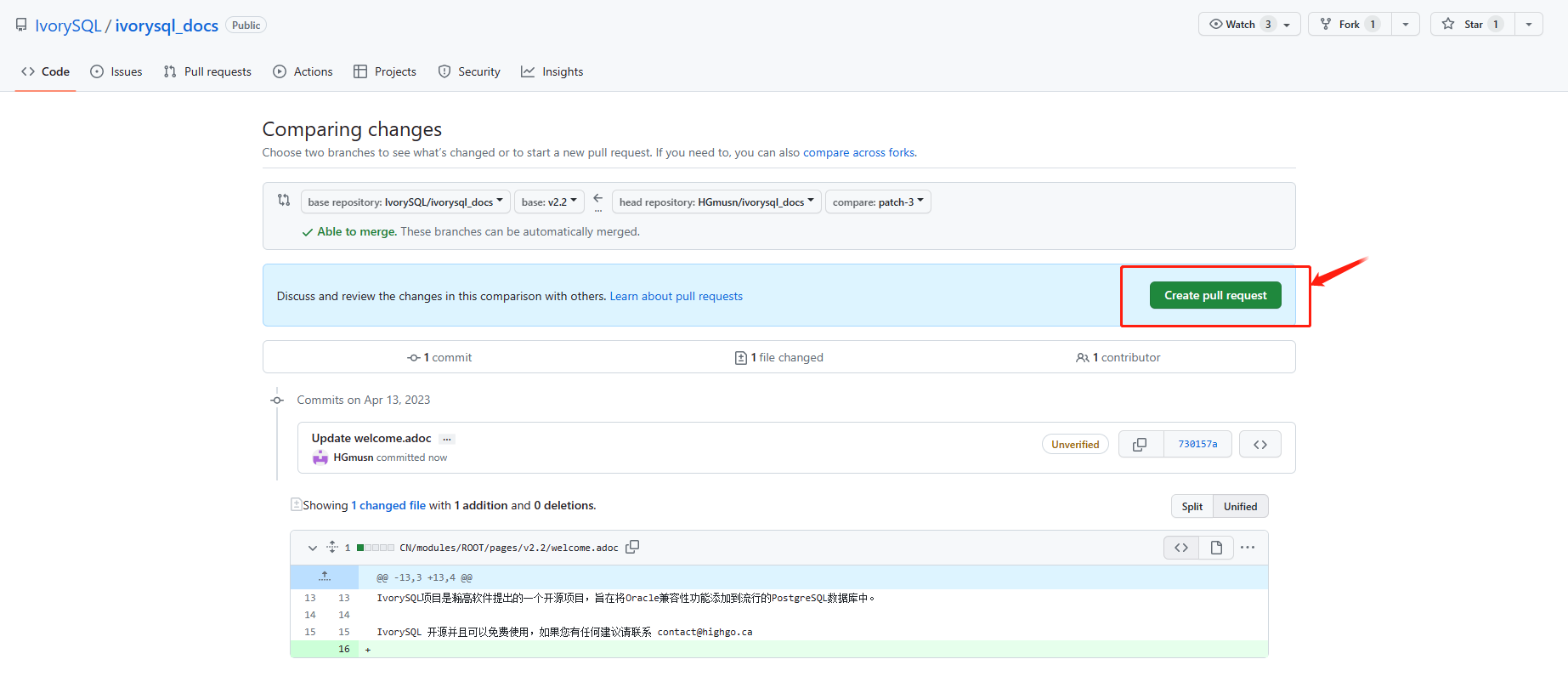Expand diff lines above hunk

pyautogui.click(x=324, y=577)
